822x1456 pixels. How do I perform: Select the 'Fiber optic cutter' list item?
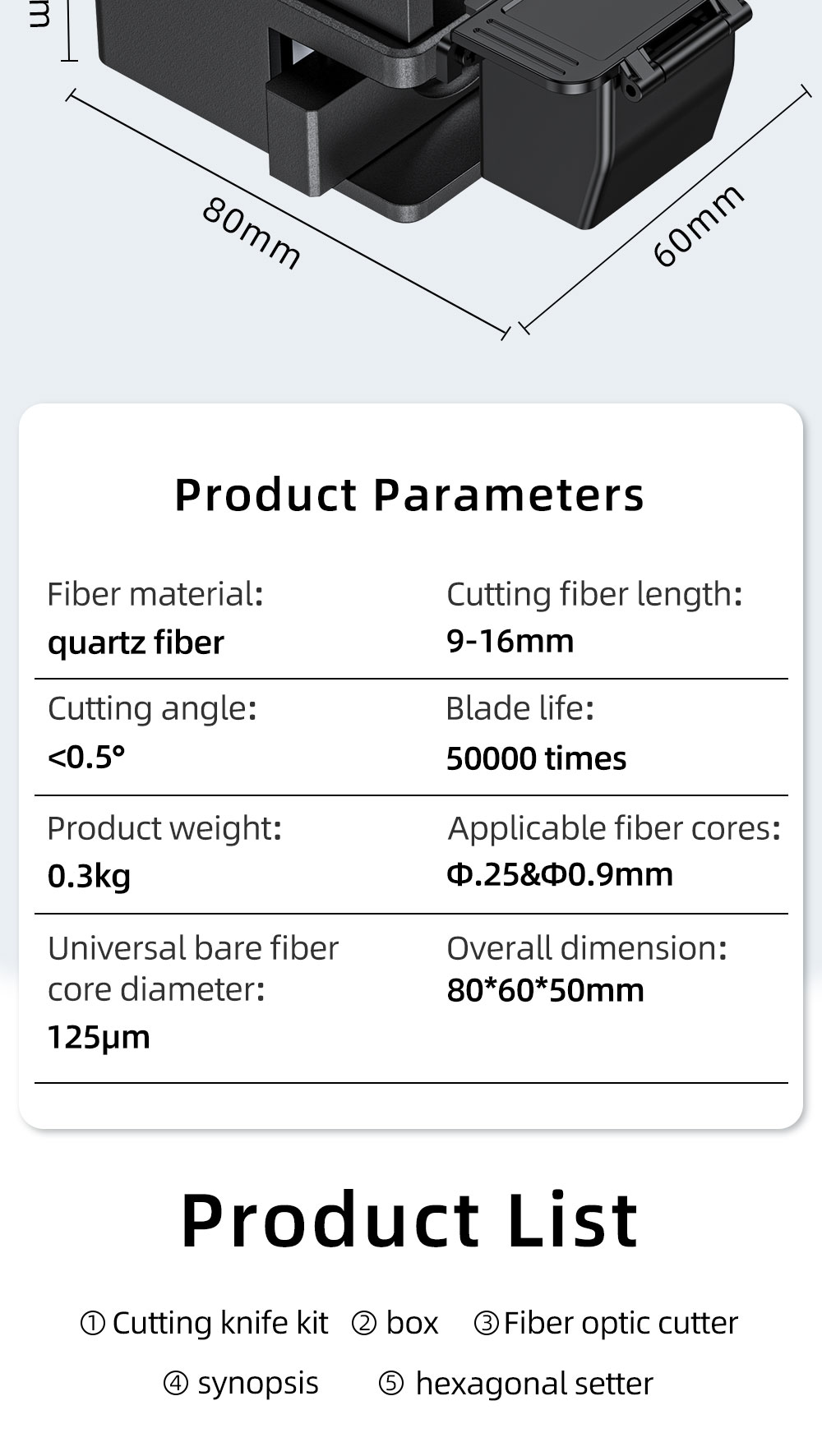click(621, 1324)
